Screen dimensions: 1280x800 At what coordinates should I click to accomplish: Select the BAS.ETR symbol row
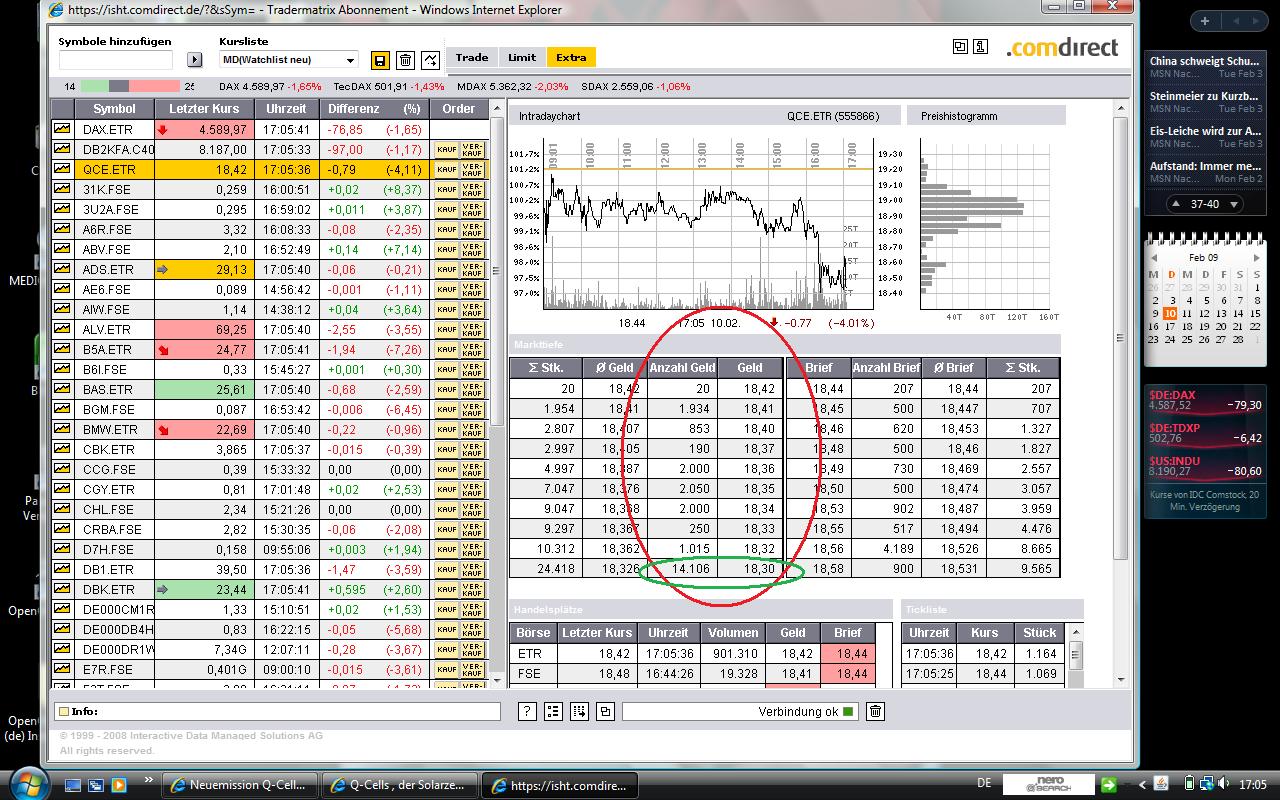[x=270, y=389]
